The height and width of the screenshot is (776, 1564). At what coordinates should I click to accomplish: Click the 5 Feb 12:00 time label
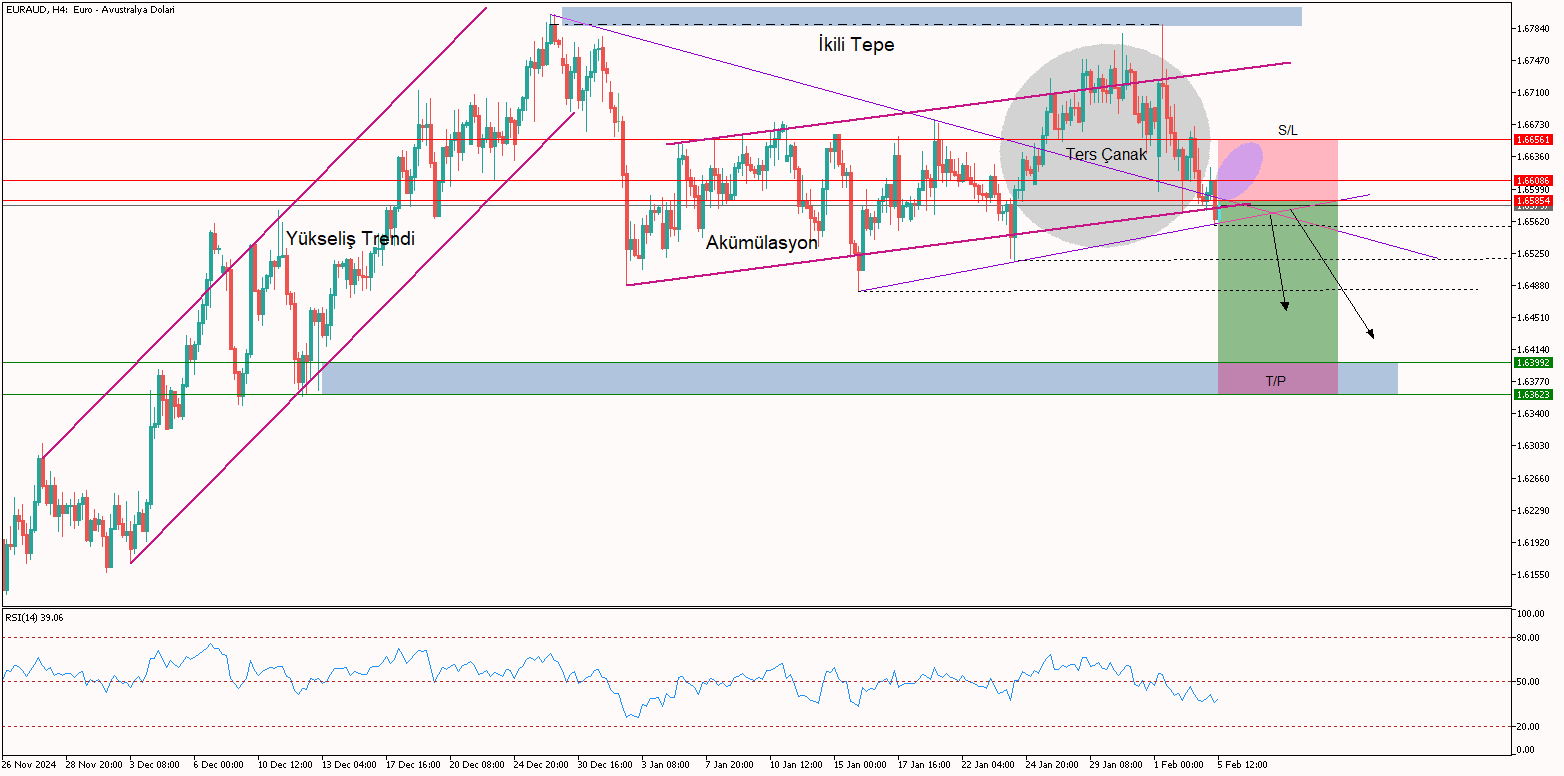tap(1241, 765)
